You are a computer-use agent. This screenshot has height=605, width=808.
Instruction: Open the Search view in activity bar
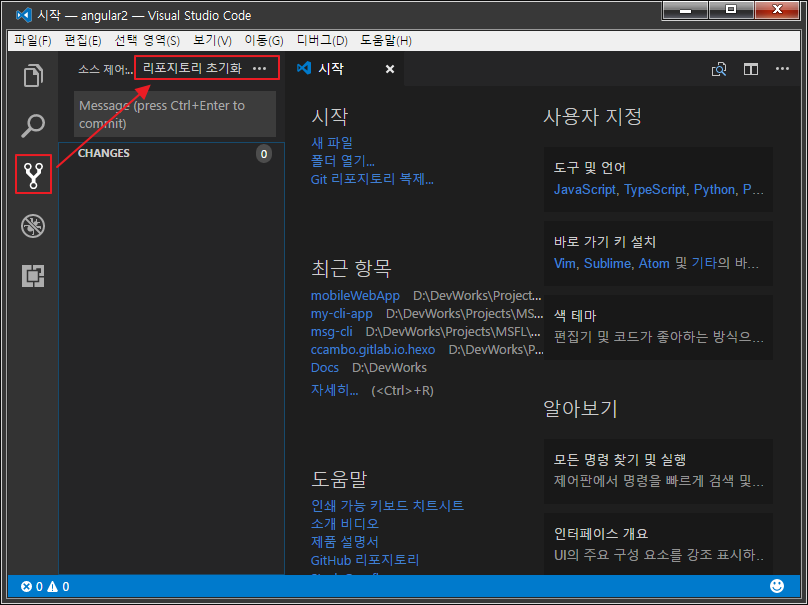coord(33,126)
